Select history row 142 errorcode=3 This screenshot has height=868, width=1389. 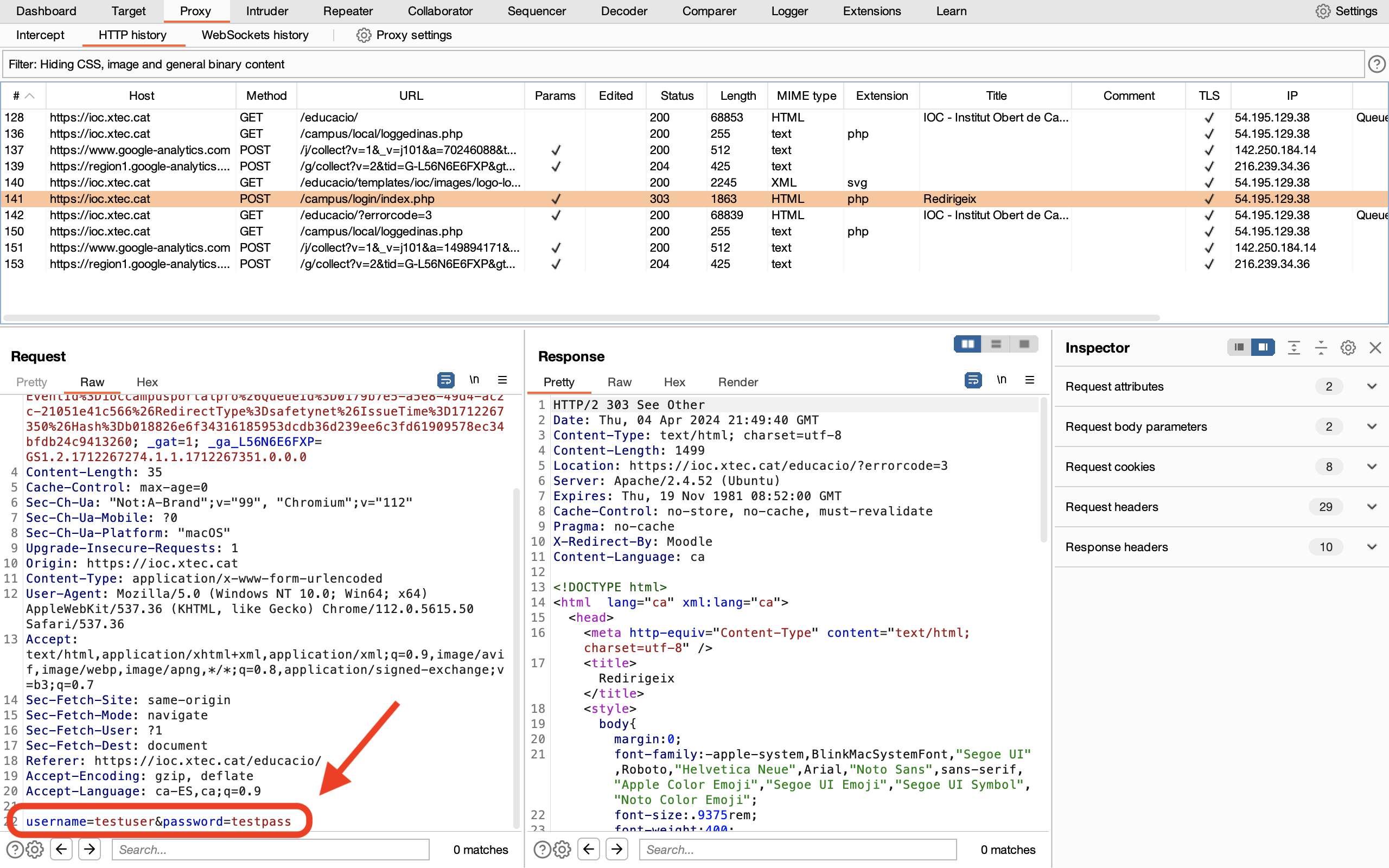(x=694, y=215)
